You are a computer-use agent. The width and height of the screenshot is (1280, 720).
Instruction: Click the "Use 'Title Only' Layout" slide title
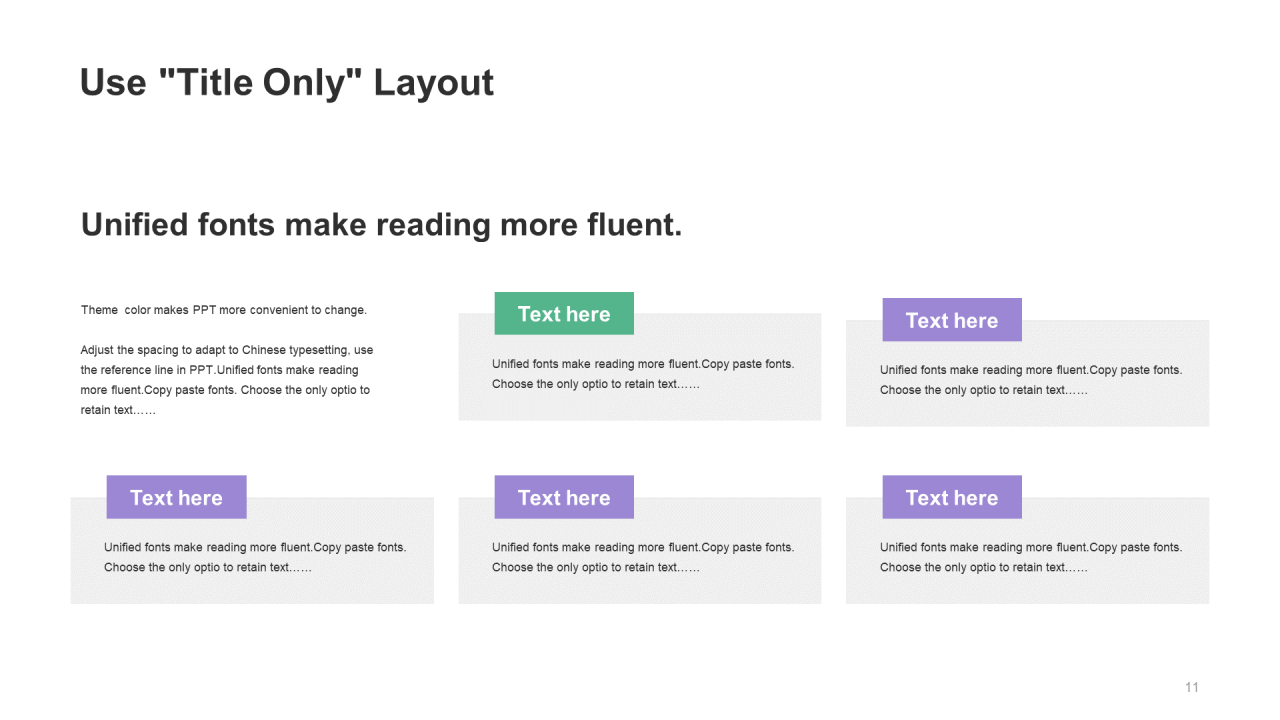coord(286,83)
